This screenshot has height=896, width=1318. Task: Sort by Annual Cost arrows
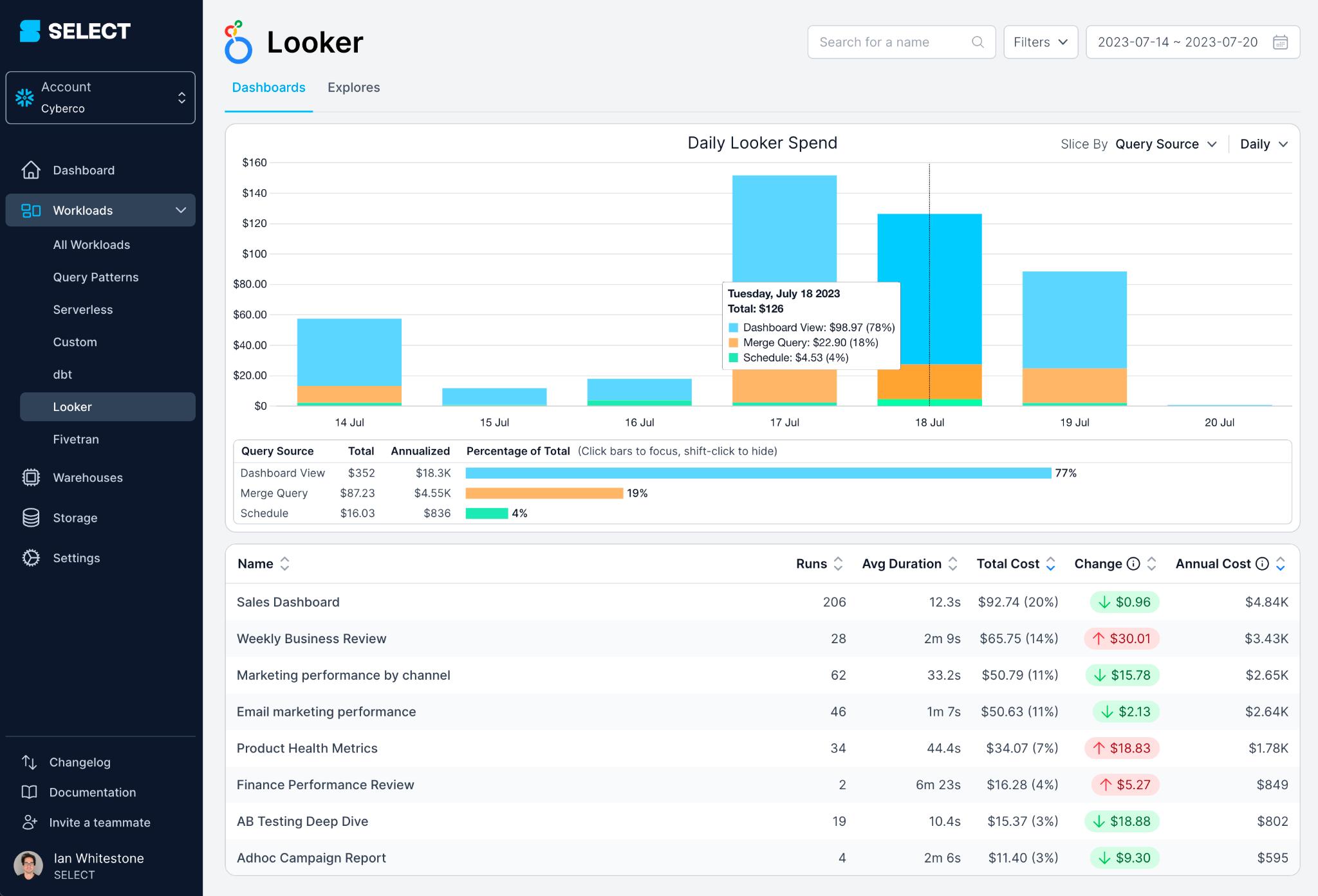(1280, 564)
